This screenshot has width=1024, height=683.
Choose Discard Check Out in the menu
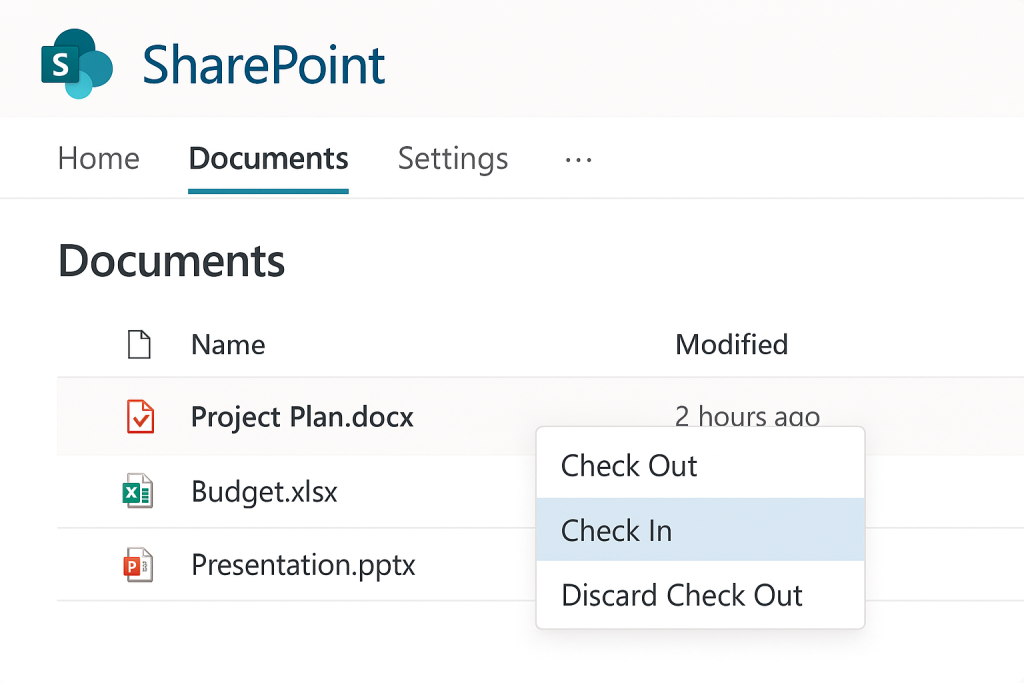(x=682, y=596)
